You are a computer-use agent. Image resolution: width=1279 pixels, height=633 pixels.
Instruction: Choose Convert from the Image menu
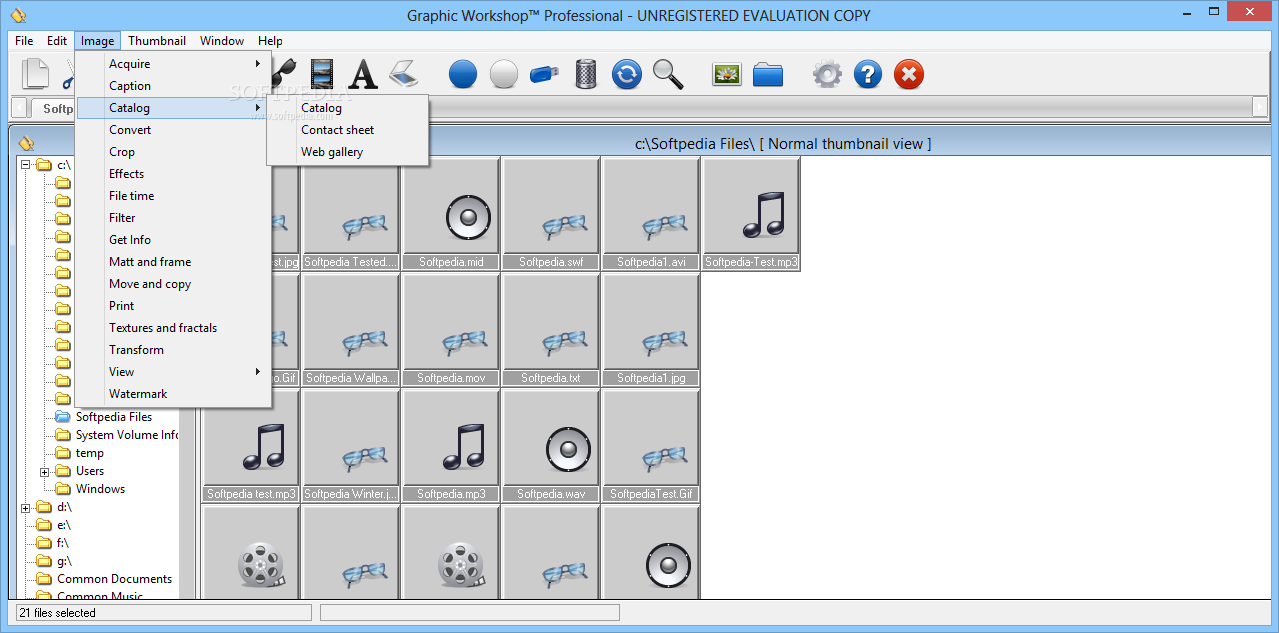point(173,130)
